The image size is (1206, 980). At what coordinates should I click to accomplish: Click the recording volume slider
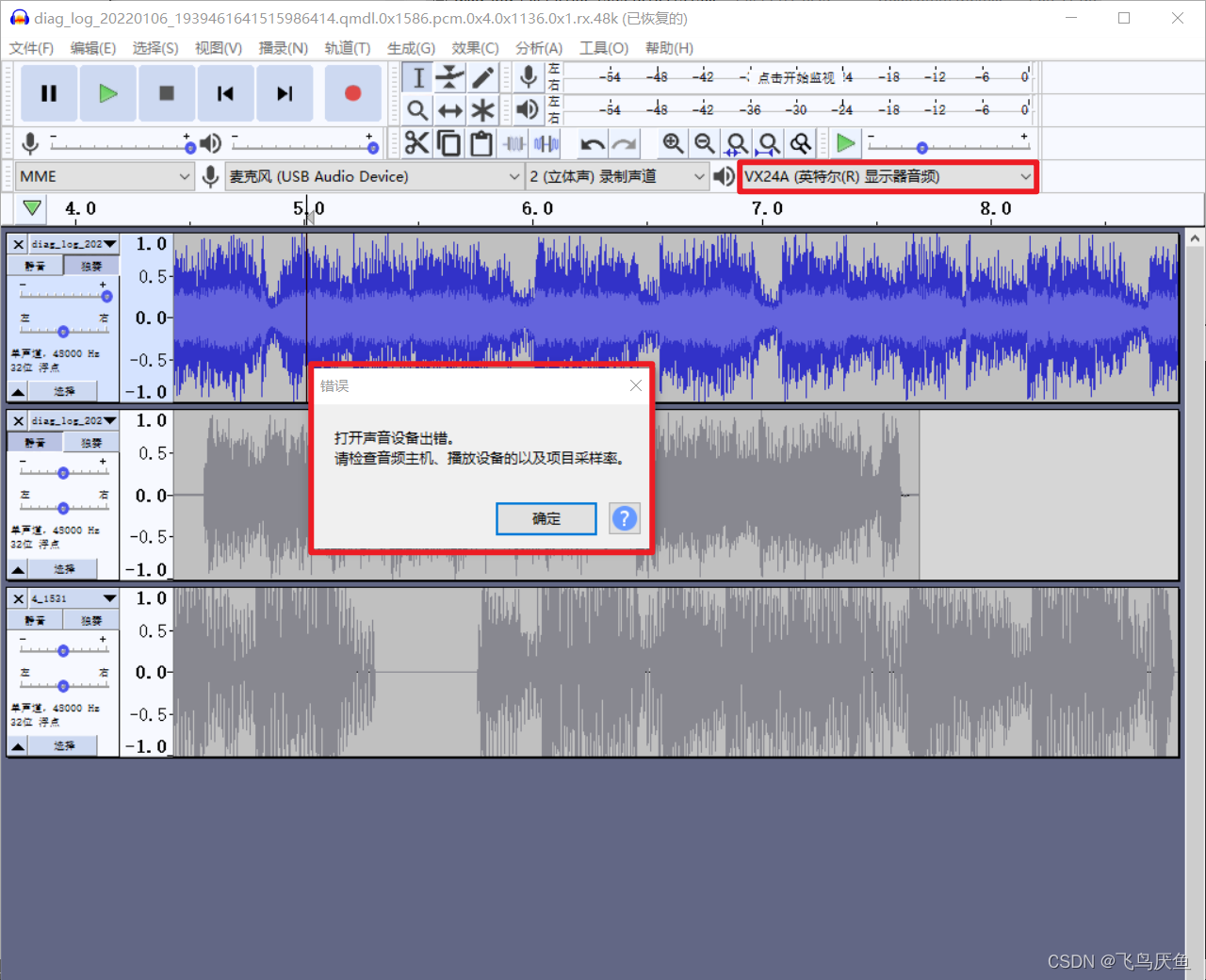tap(121, 144)
